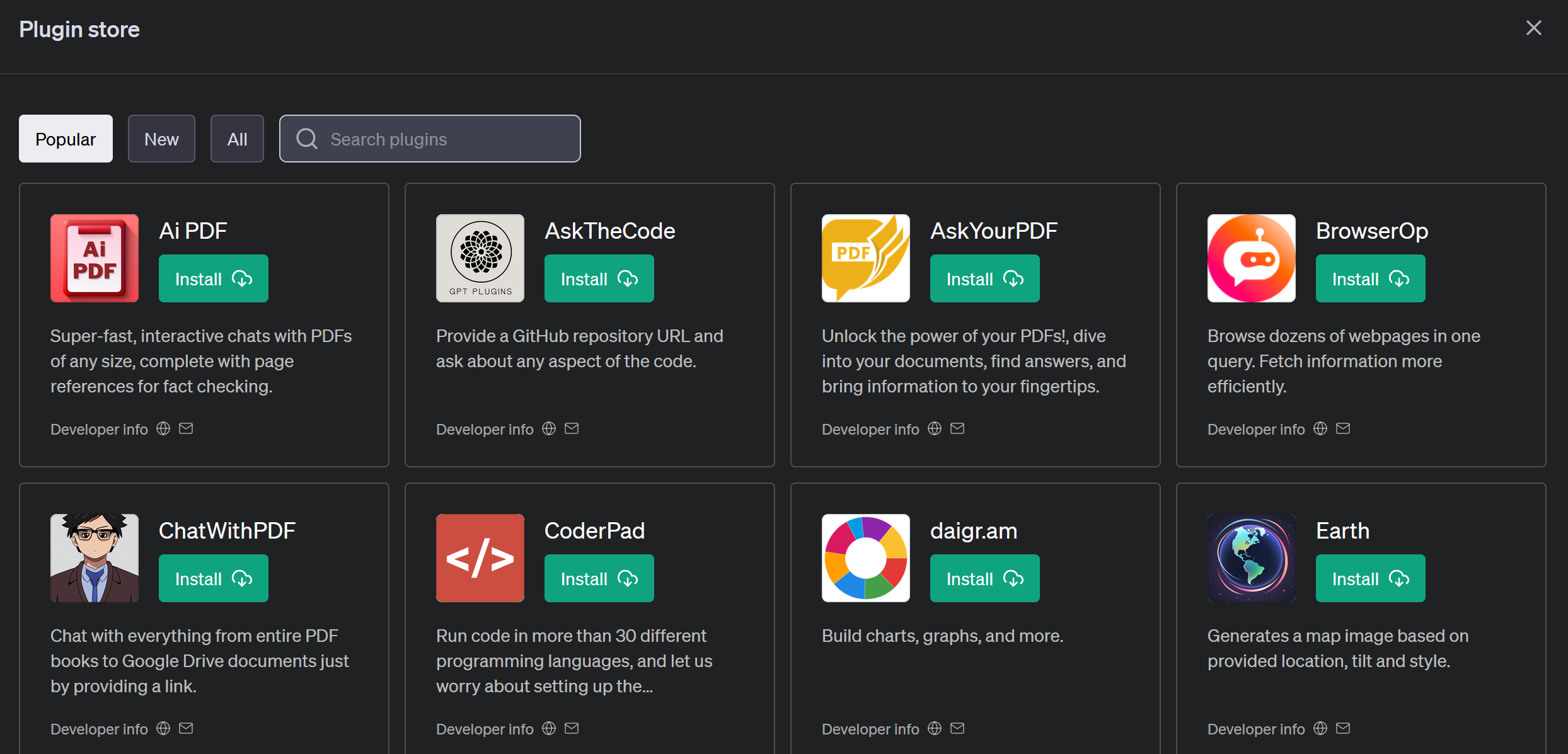
Task: Open Earth developer website globe icon
Action: pyautogui.click(x=1320, y=728)
